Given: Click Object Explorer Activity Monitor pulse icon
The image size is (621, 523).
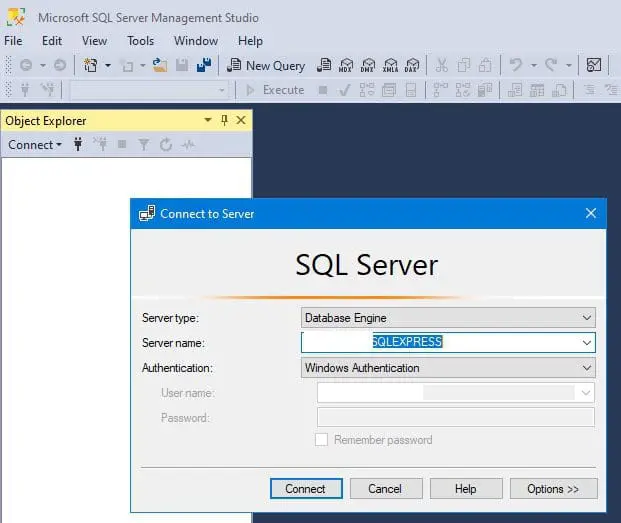Looking at the screenshot, I should (x=188, y=145).
